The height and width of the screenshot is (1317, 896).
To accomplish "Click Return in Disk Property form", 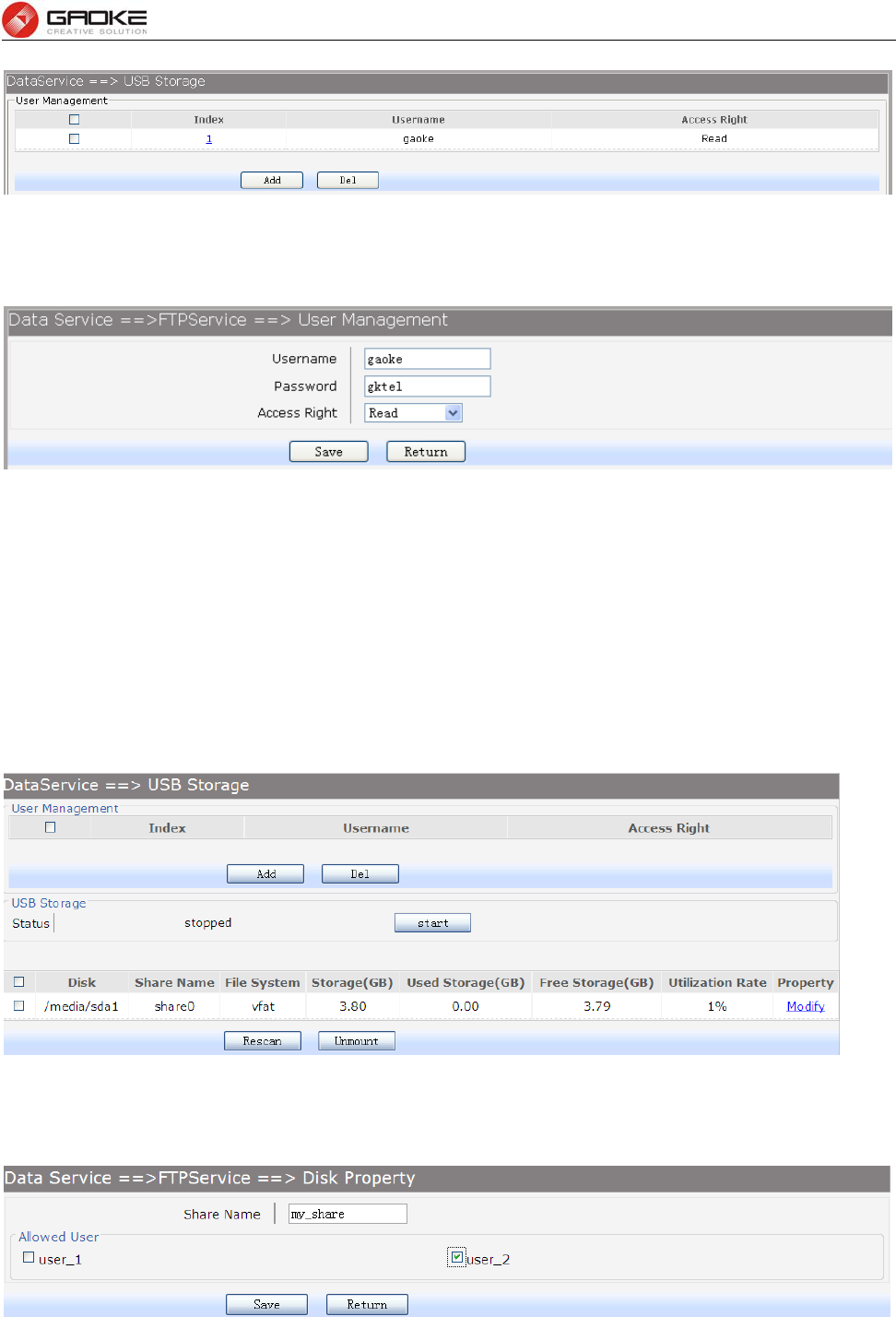I will click(367, 1304).
